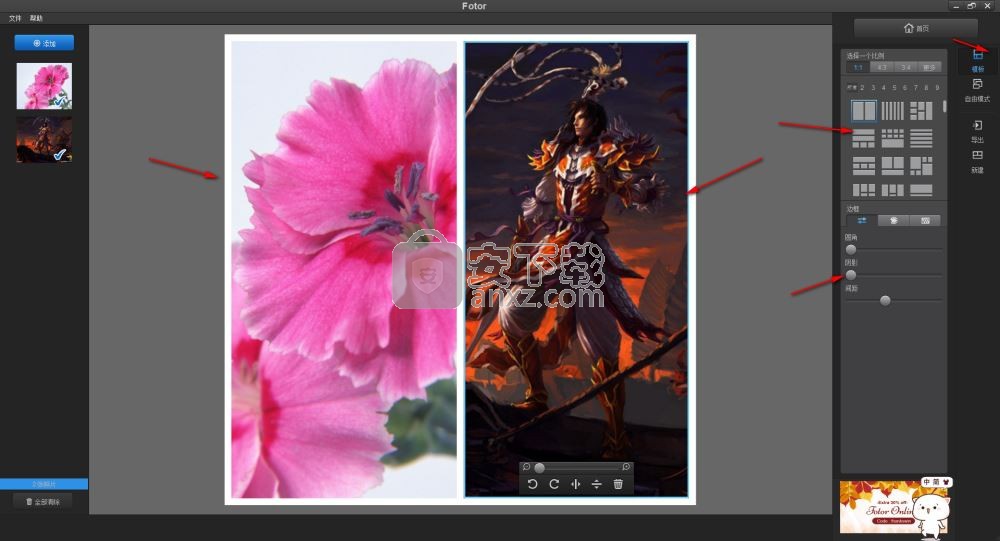The width and height of the screenshot is (1000, 541).
Task: Adjust the photo zoom slider handle
Action: 540,468
